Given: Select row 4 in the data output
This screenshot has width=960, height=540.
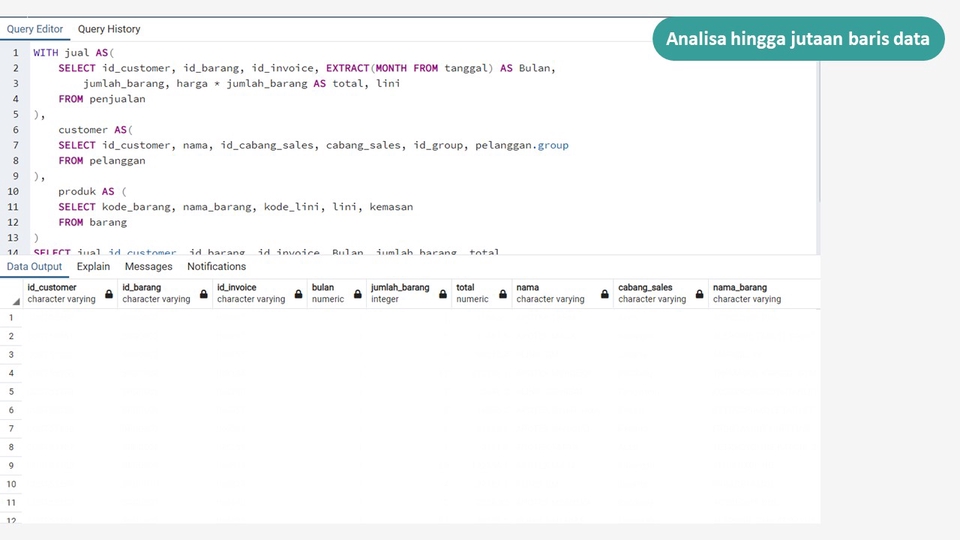Looking at the screenshot, I should tap(11, 373).
